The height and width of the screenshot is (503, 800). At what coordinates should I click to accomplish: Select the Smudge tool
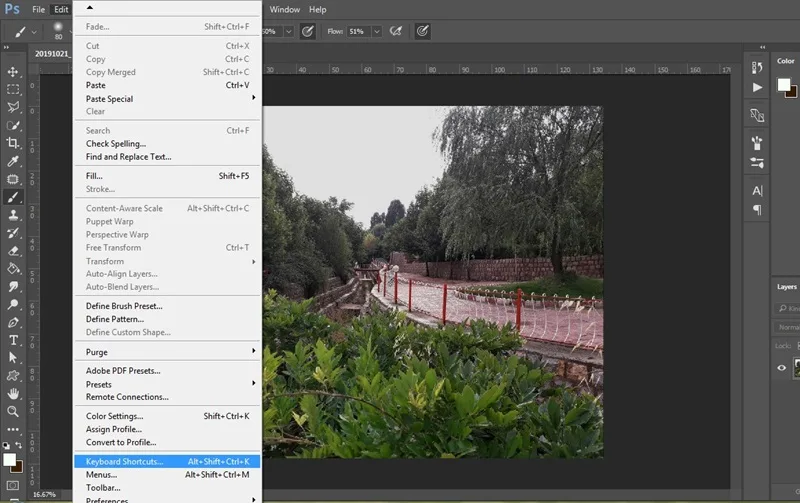click(13, 287)
